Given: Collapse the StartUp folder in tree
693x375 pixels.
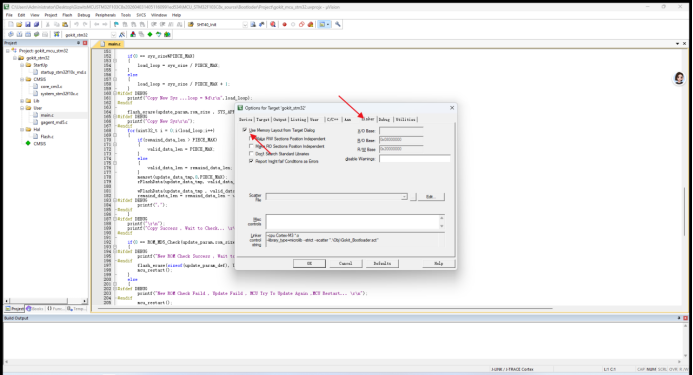Looking at the screenshot, I should pos(22,65).
